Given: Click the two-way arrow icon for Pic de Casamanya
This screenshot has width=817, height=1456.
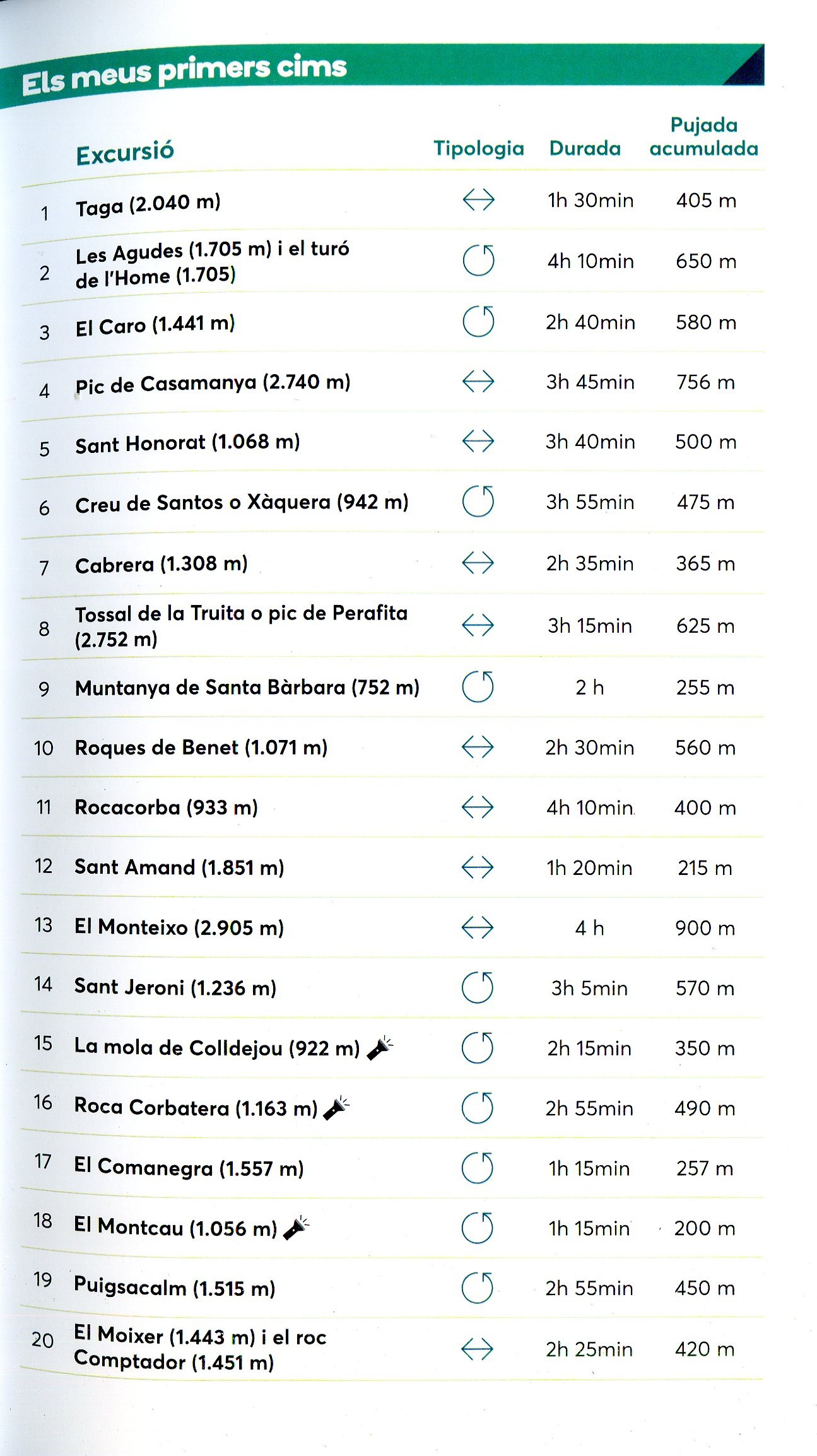Looking at the screenshot, I should (478, 382).
